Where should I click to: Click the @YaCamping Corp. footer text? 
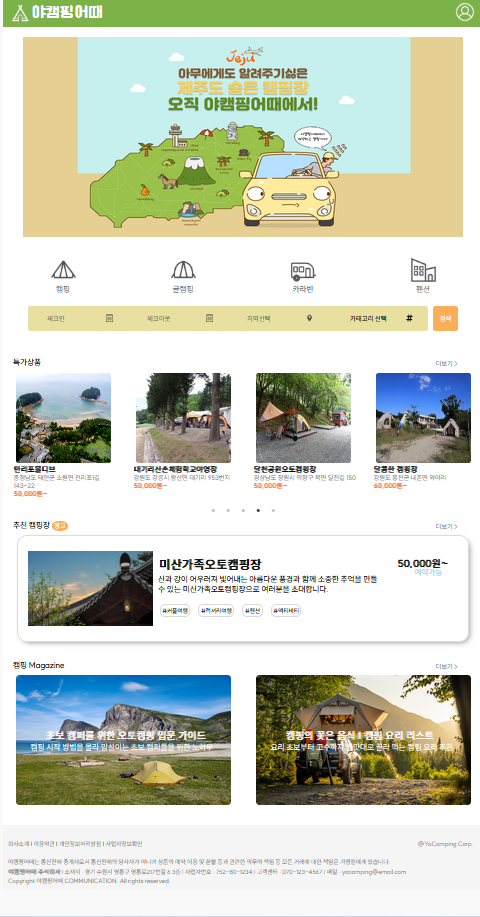445,843
